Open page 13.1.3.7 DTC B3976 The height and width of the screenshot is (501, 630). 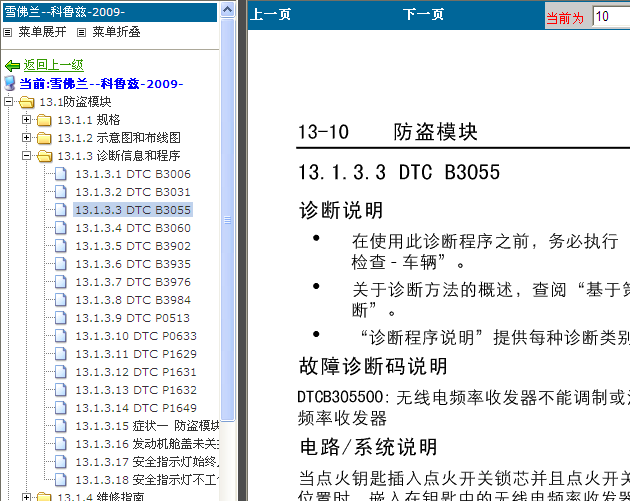click(x=133, y=282)
